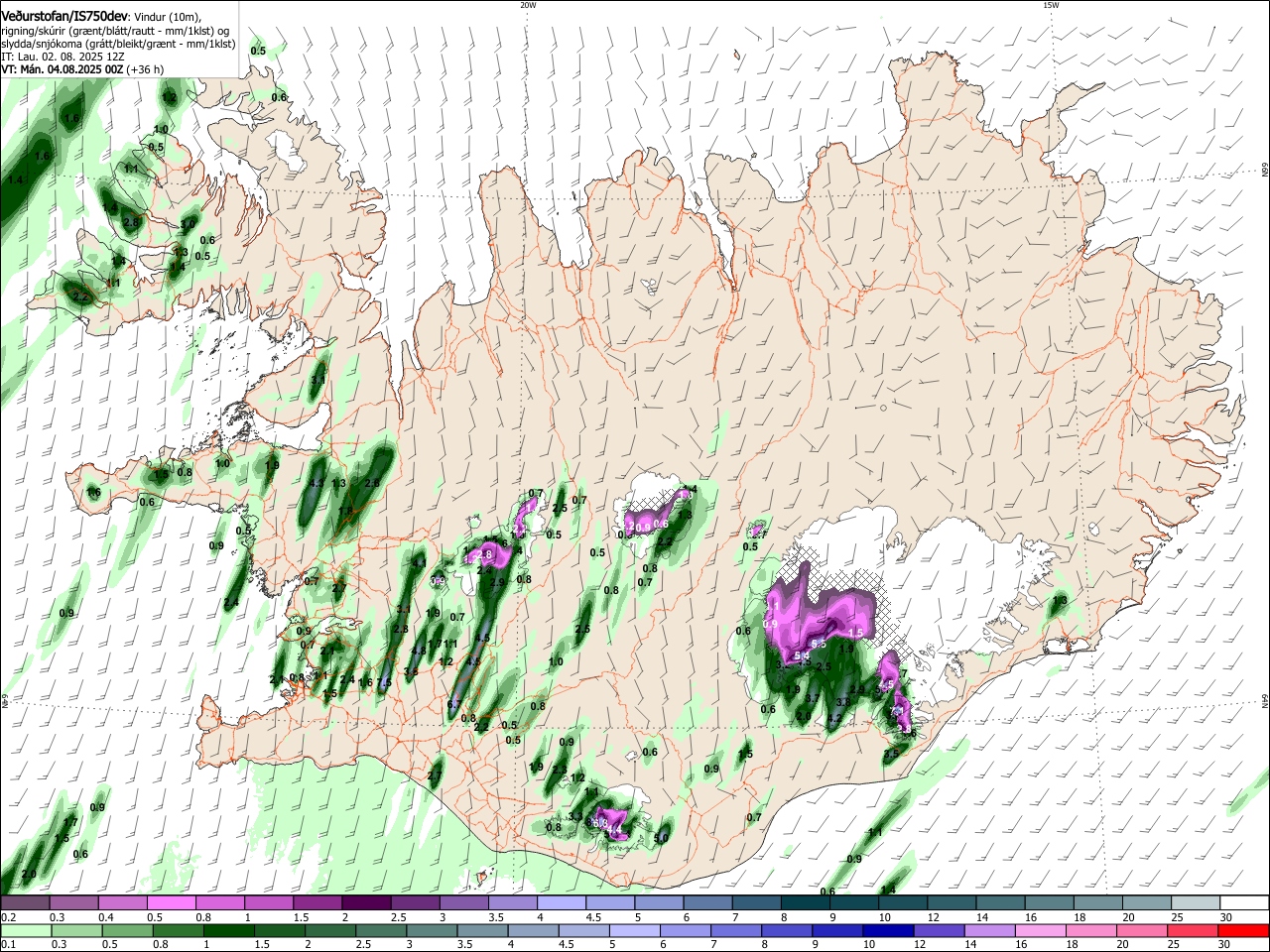The image size is (1270, 952).
Task: Click the Veðurstofan/IS750dev title text
Action: click(x=64, y=15)
